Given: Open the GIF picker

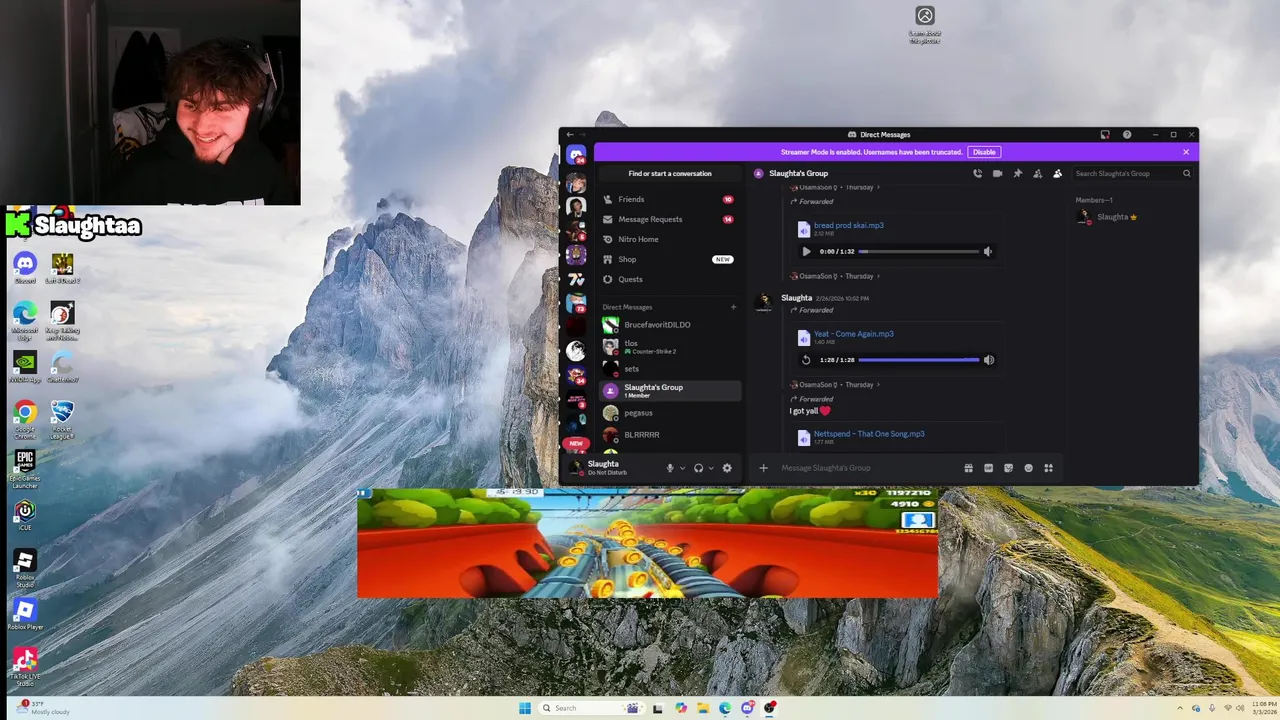Looking at the screenshot, I should (x=988, y=468).
